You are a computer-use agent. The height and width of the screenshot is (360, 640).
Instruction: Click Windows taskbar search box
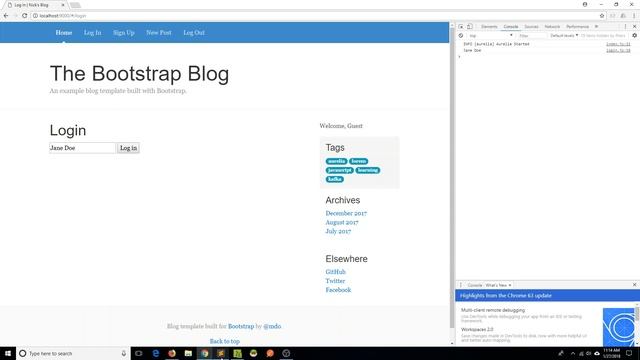[x=73, y=353]
